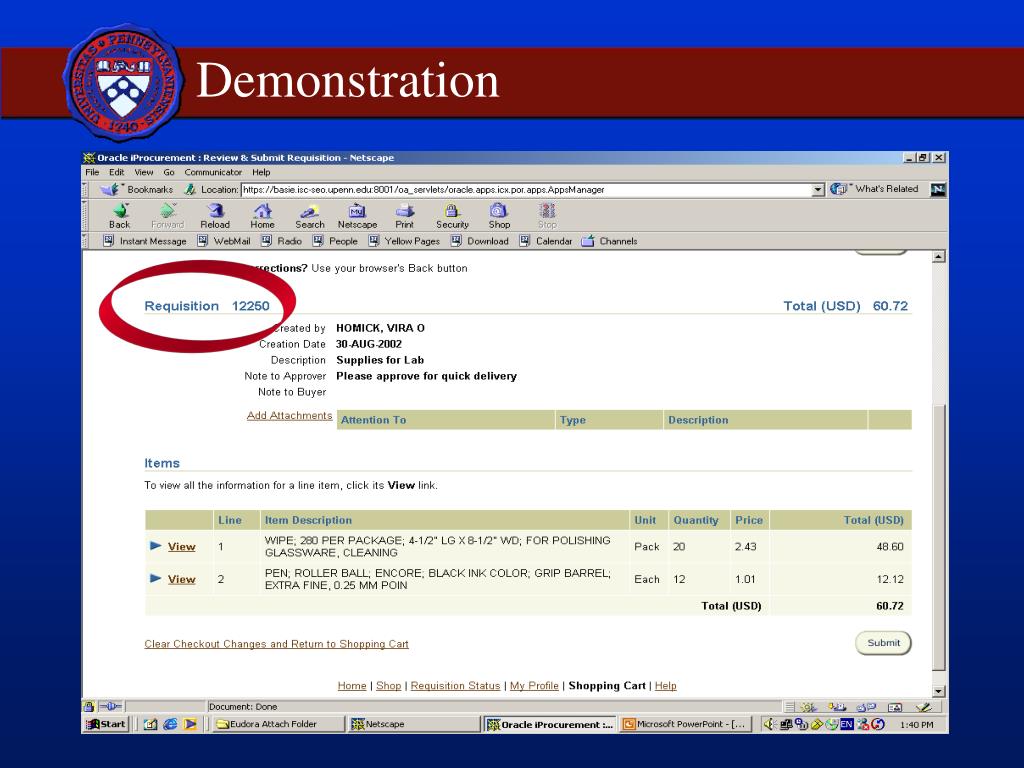The width and height of the screenshot is (1024, 768).
Task: Open WebMail in personal toolbar
Action: [x=224, y=241]
